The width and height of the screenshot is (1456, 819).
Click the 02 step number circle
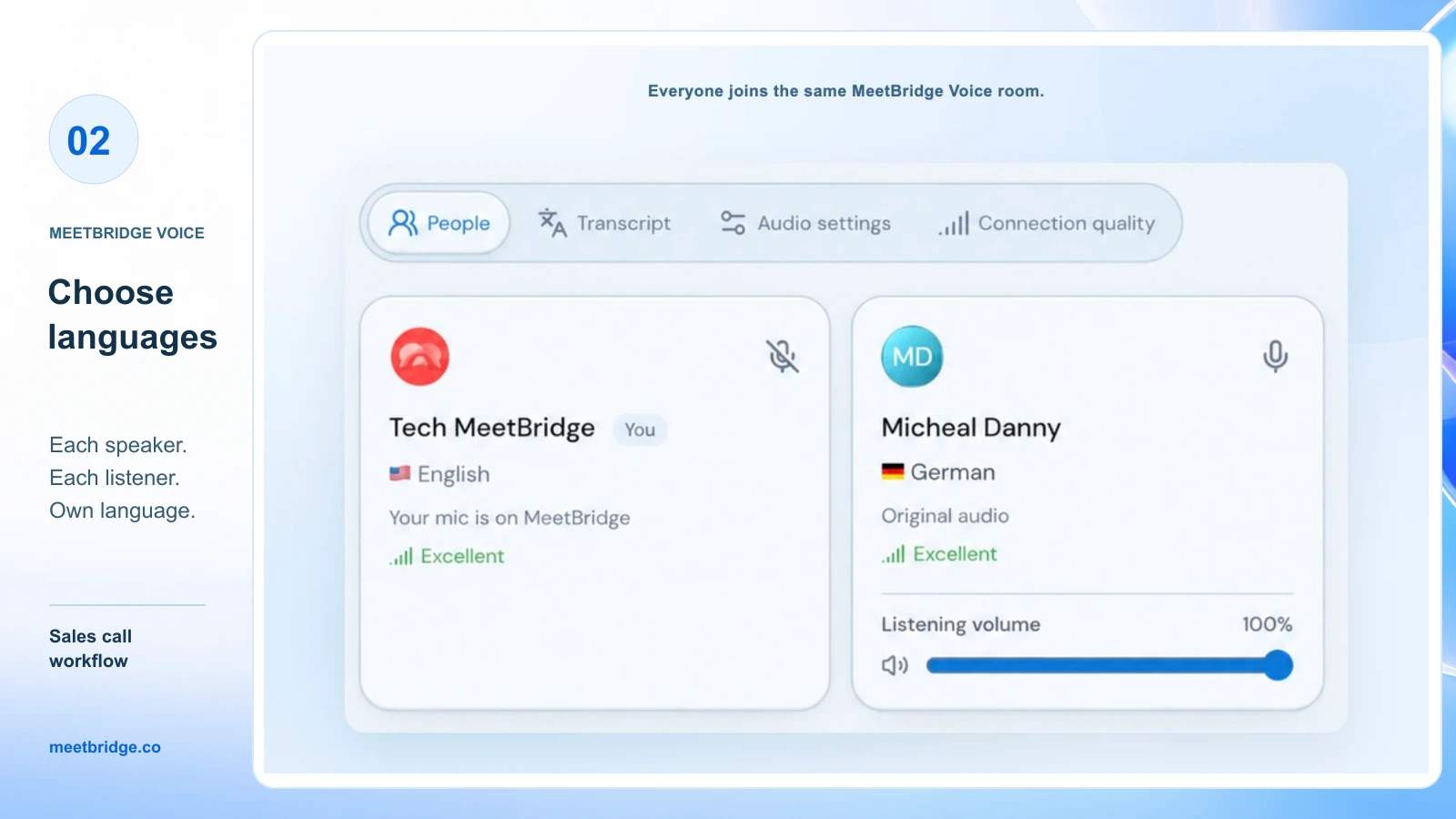[x=93, y=140]
